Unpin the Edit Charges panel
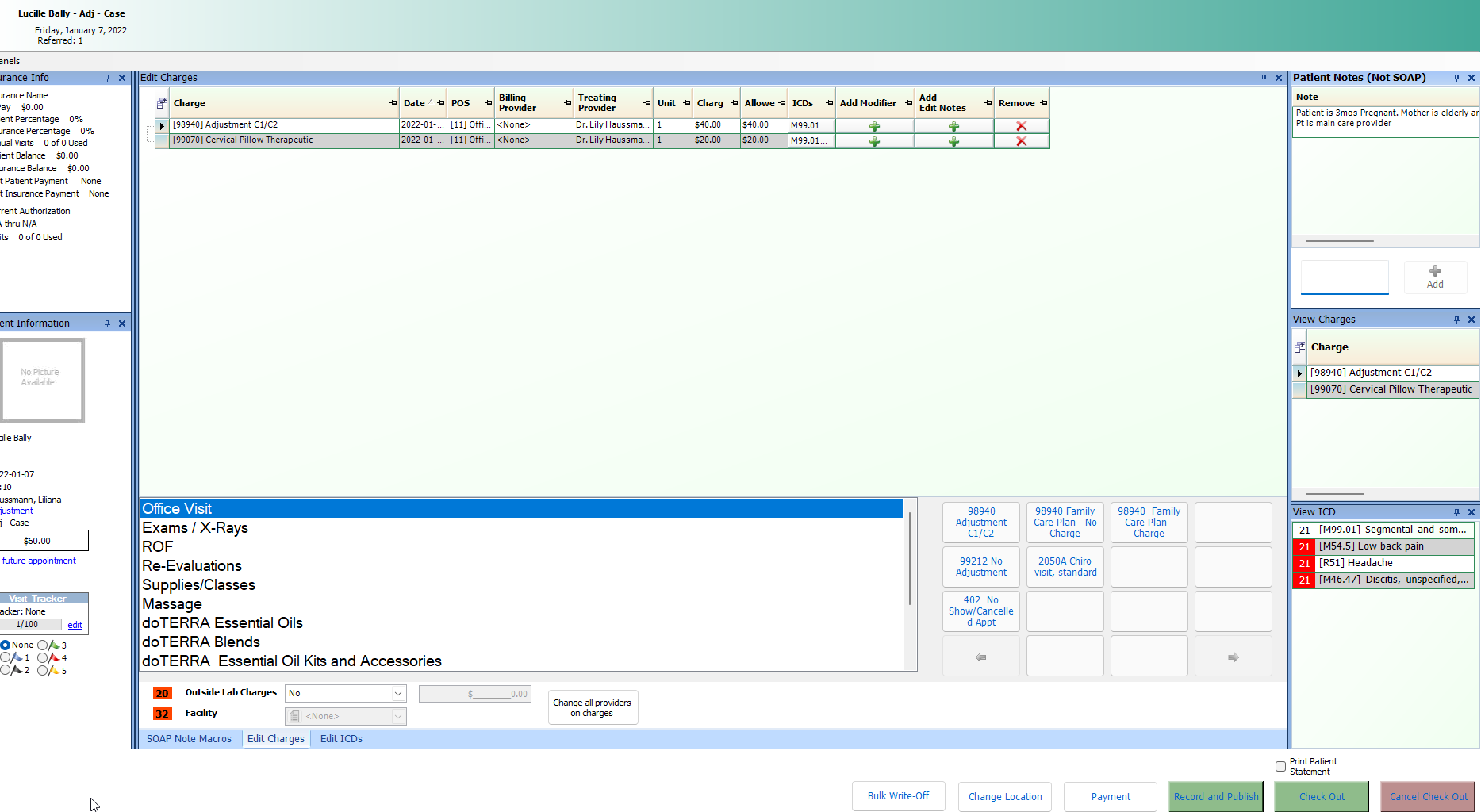 coord(1265,77)
